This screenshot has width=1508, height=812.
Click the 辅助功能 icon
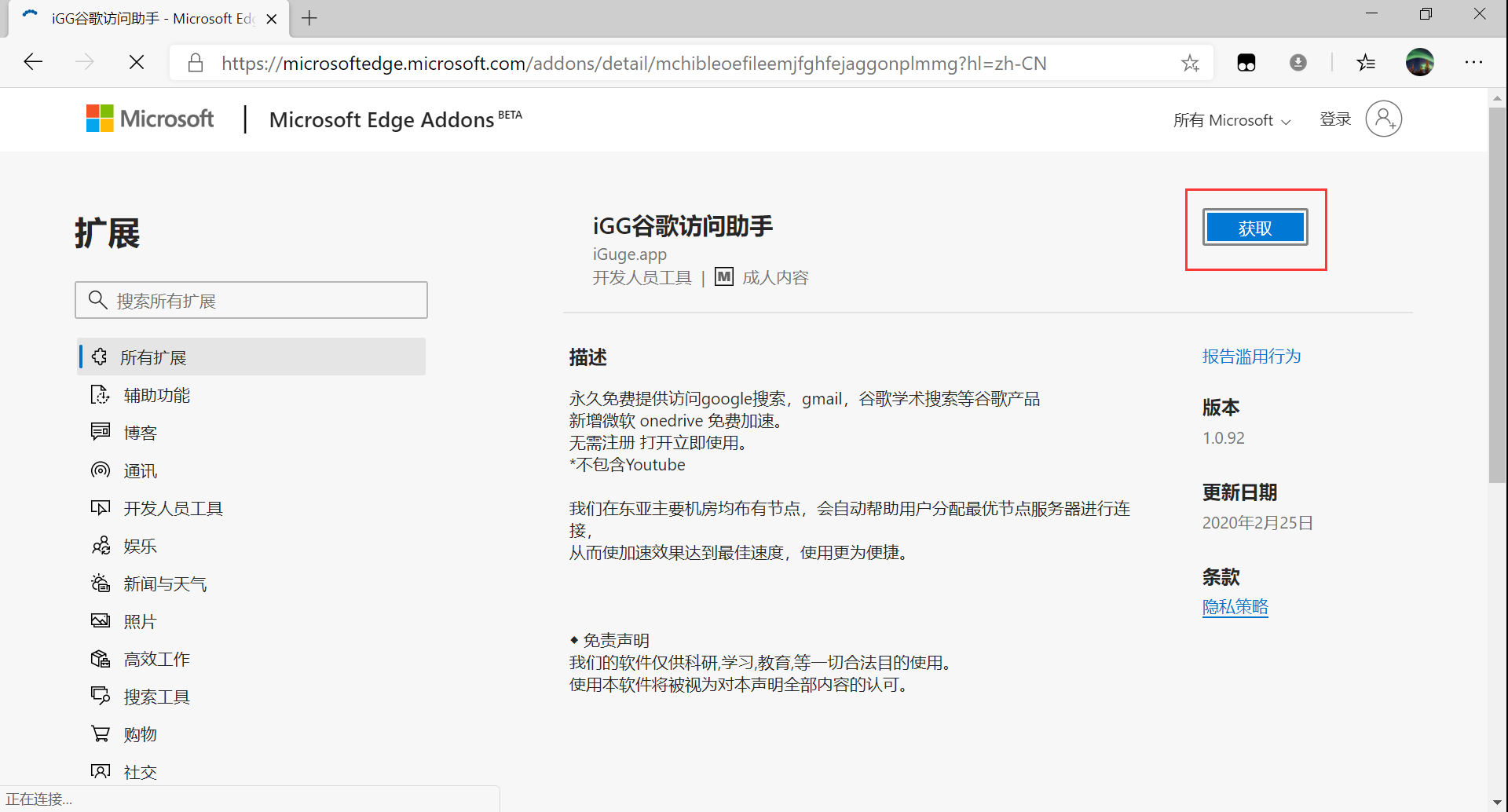pyautogui.click(x=100, y=394)
